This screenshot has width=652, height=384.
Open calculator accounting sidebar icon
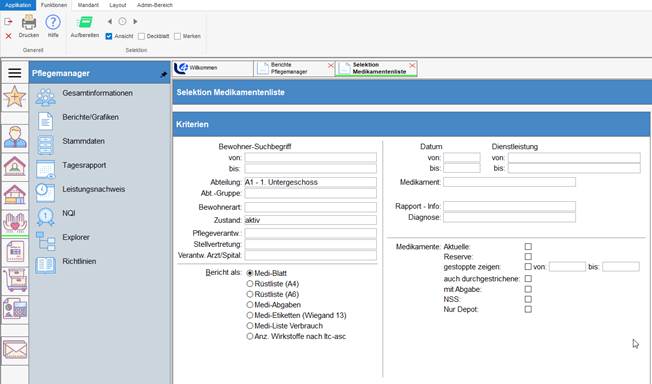tap(15, 308)
